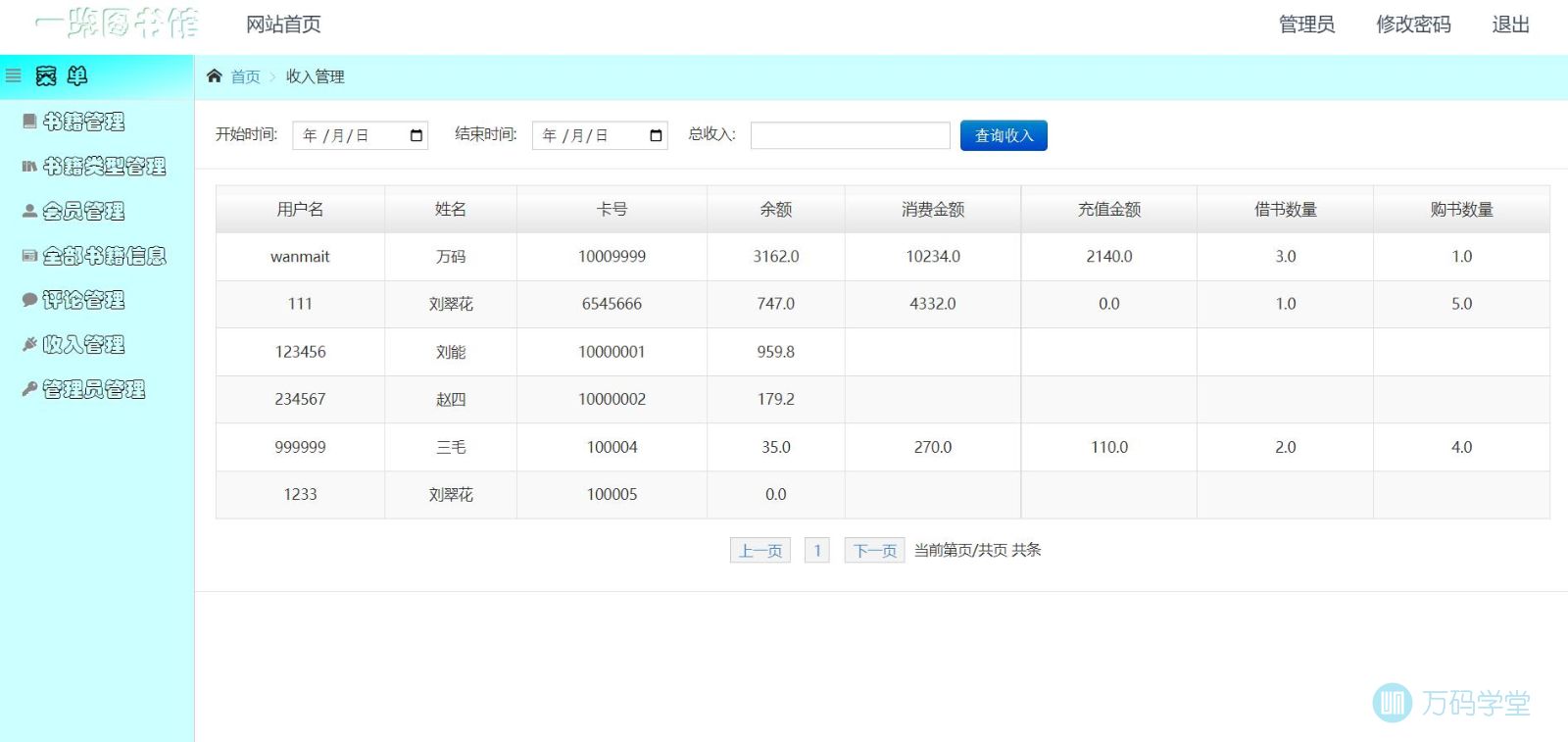The height and width of the screenshot is (742, 1568).
Task: Click 查询收入 button
Action: 1004,135
